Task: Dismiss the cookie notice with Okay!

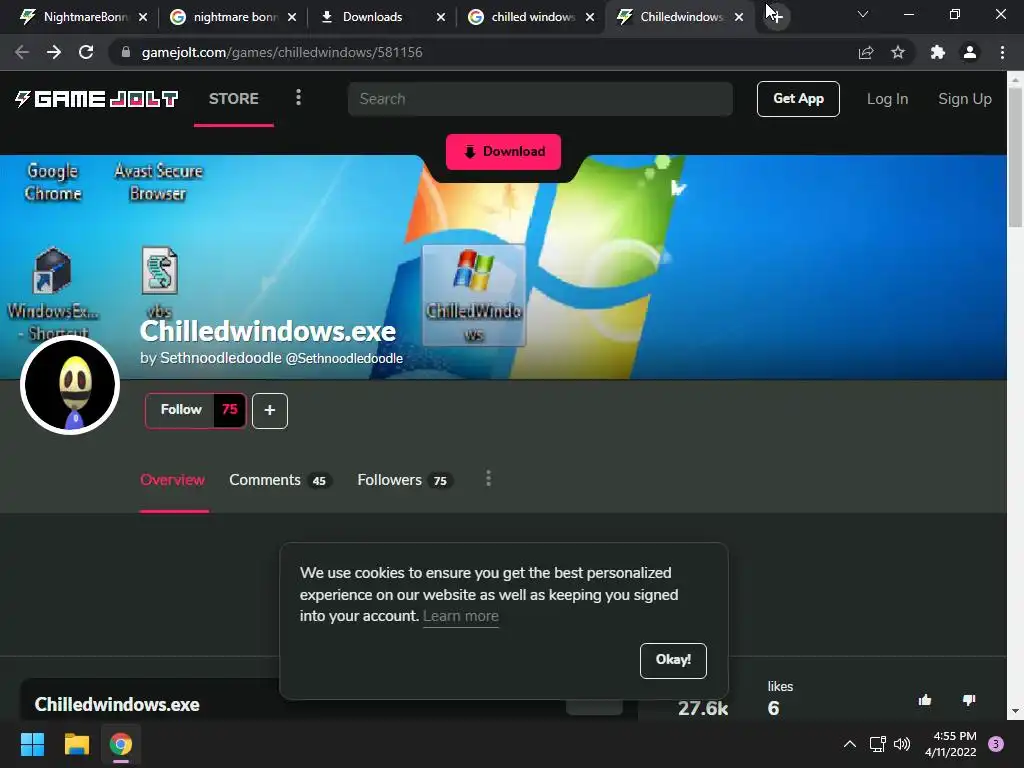Action: point(673,660)
